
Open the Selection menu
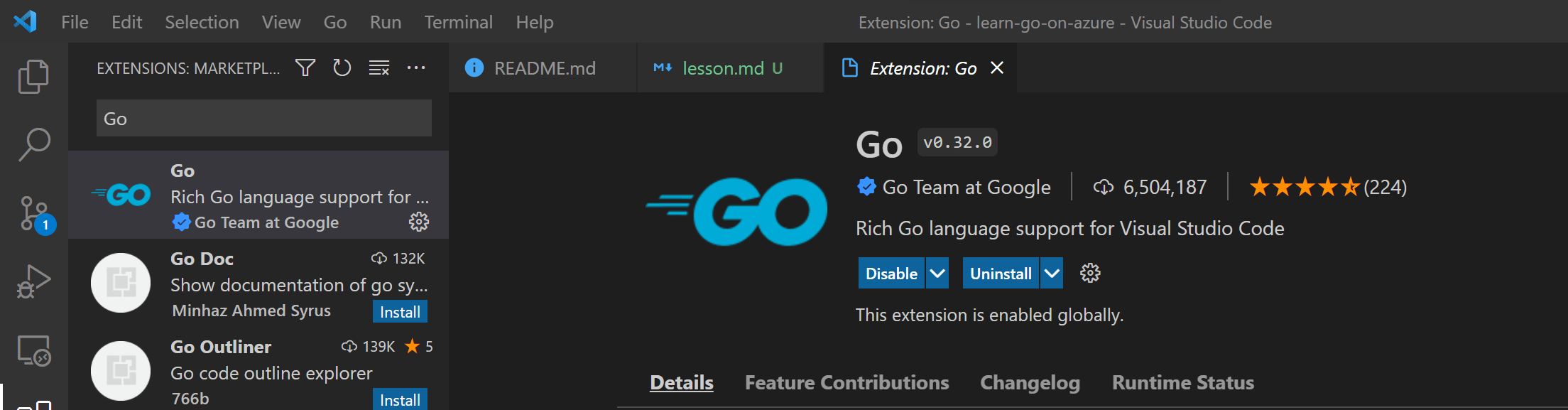202,22
